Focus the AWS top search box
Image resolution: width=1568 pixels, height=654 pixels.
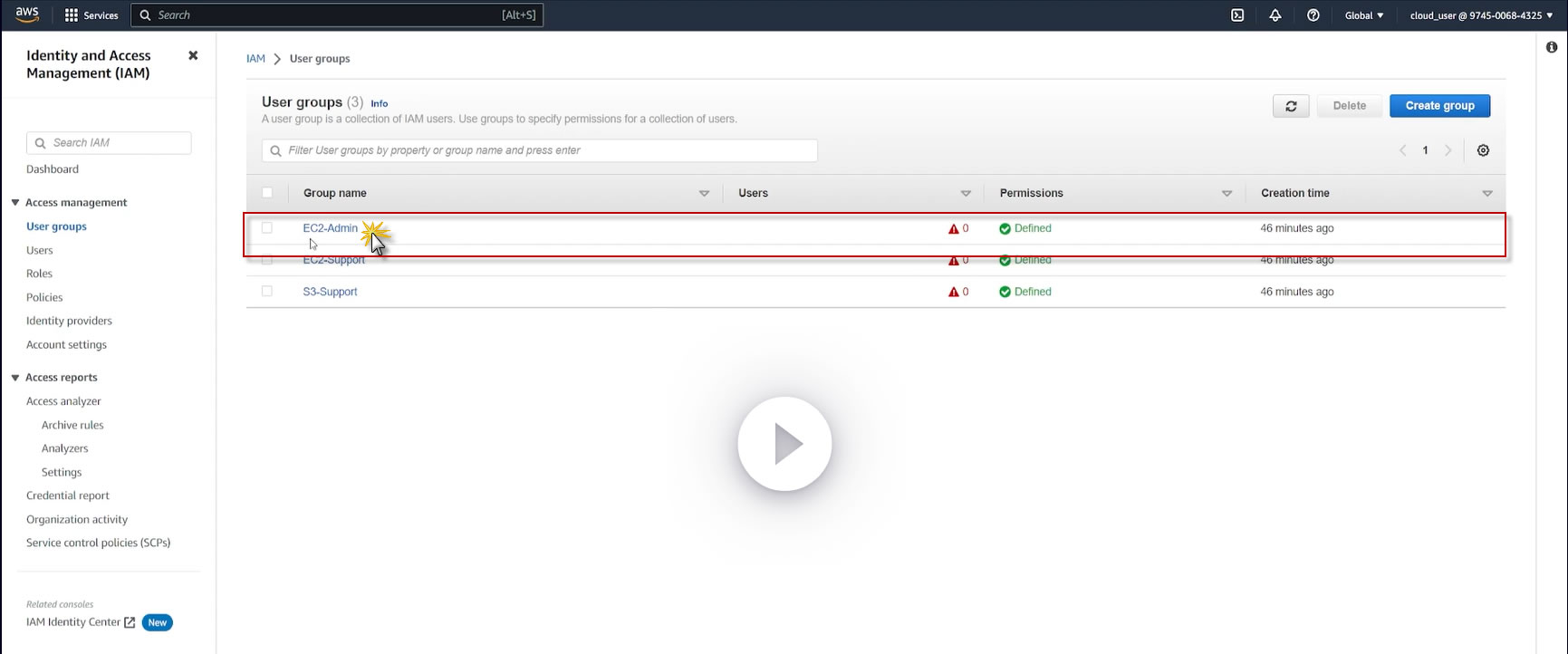(x=337, y=15)
